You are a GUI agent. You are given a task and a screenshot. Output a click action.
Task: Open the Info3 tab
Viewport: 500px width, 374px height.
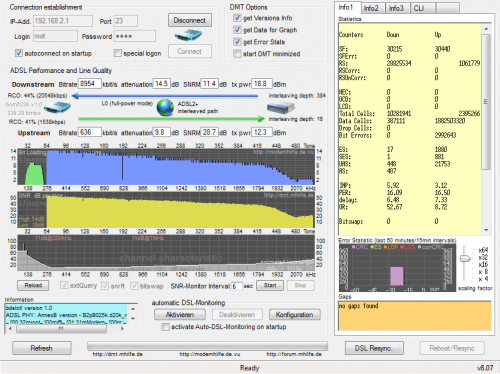(x=398, y=8)
